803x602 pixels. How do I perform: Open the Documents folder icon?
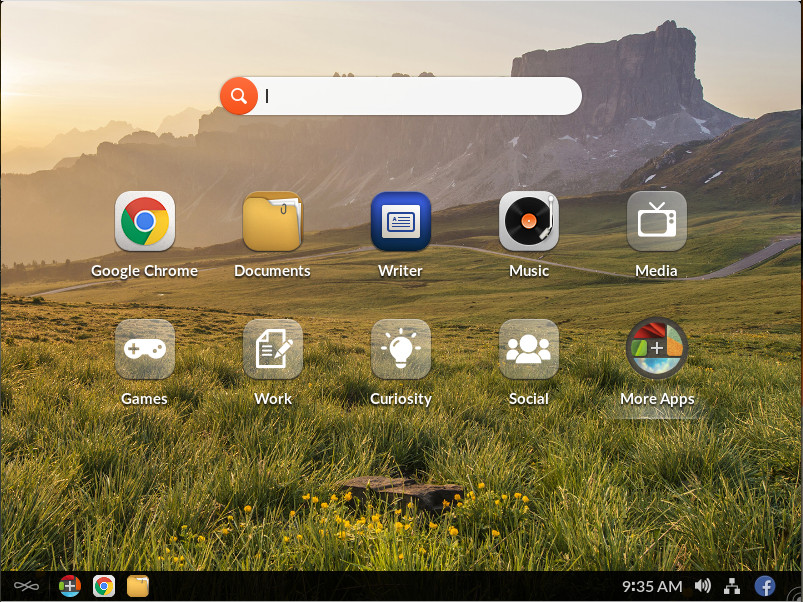tap(272, 221)
